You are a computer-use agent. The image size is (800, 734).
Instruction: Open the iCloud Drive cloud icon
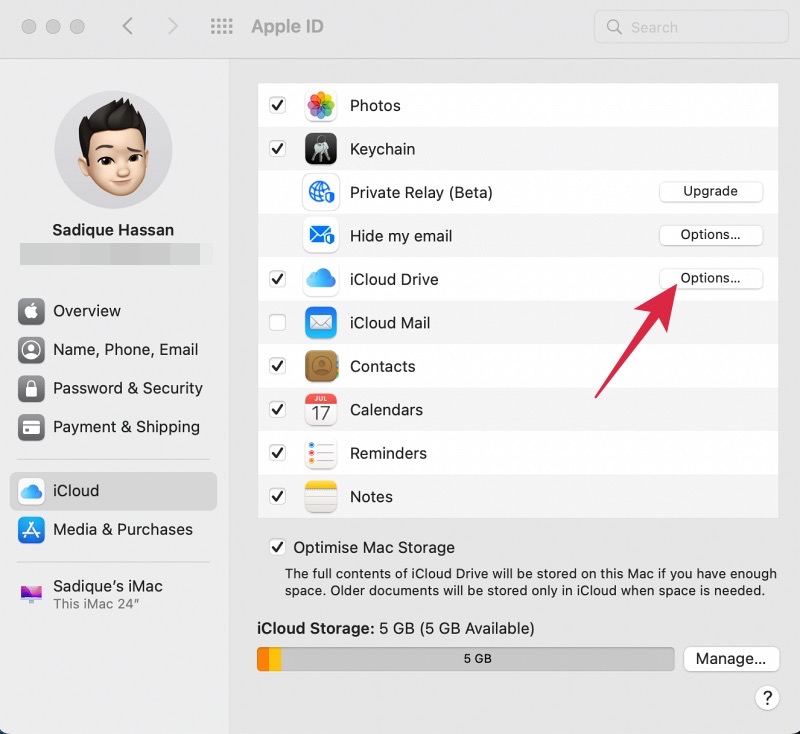point(321,279)
